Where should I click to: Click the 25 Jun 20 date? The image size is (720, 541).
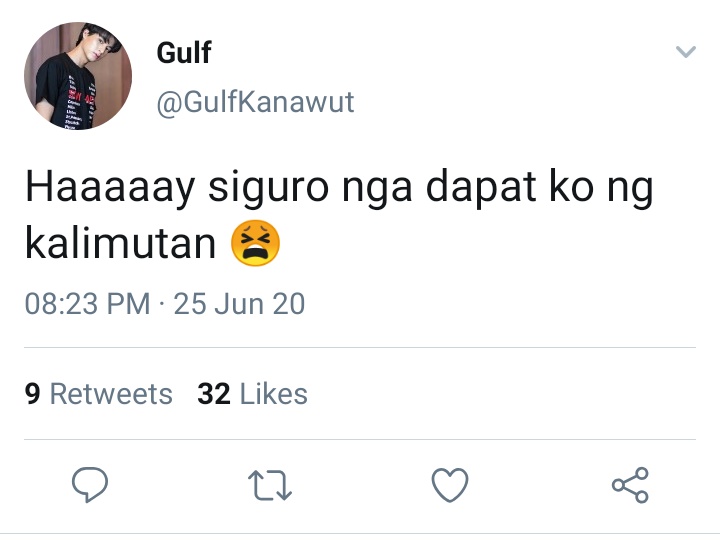(239, 304)
